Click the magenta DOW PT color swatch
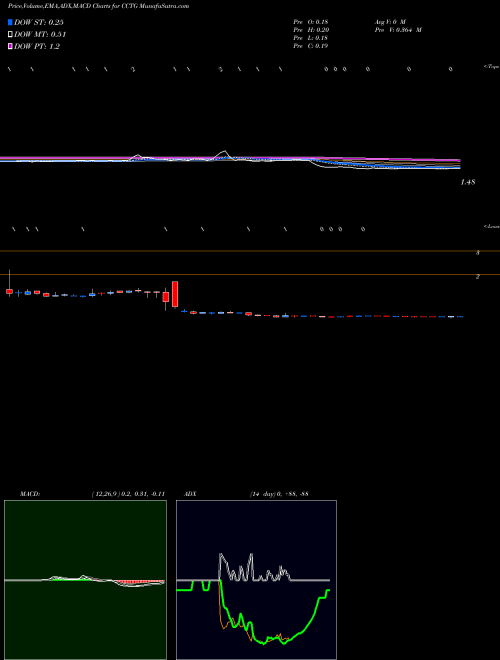Viewport: 500px width, 660px height. click(x=10, y=46)
